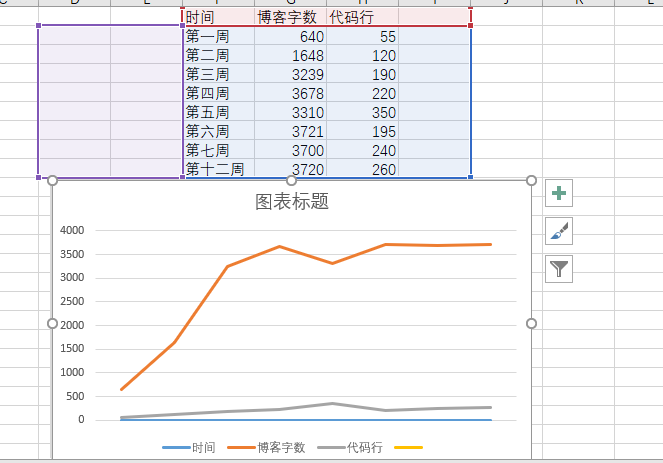Click the chart's right-middle resize handle
The image size is (663, 463).
[x=531, y=323]
